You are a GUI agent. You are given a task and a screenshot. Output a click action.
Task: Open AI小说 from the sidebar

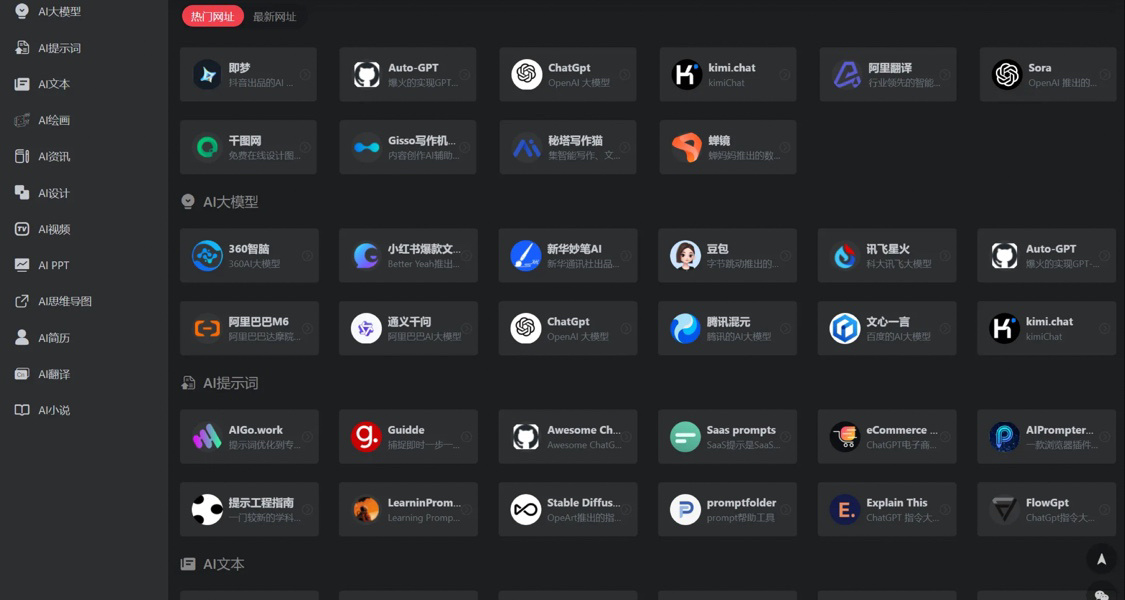point(54,410)
